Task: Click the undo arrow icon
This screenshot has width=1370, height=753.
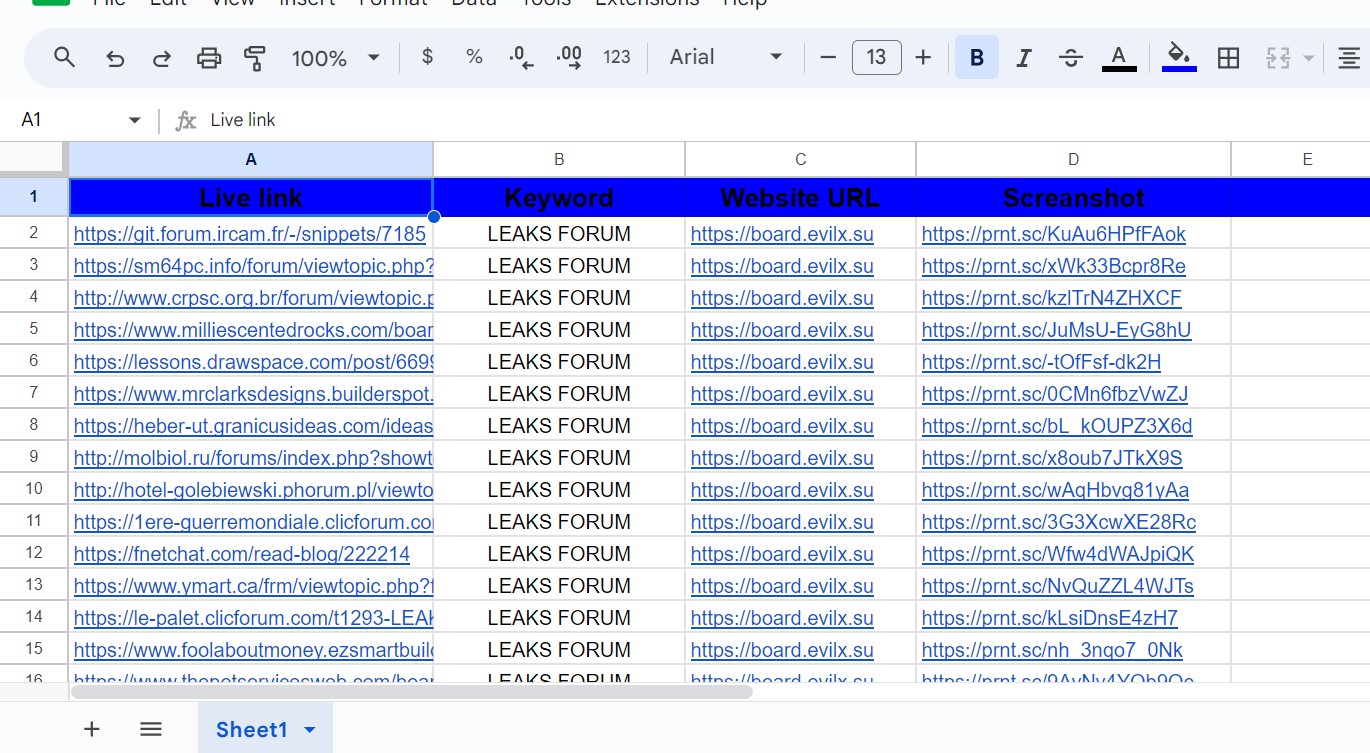Action: 115,58
